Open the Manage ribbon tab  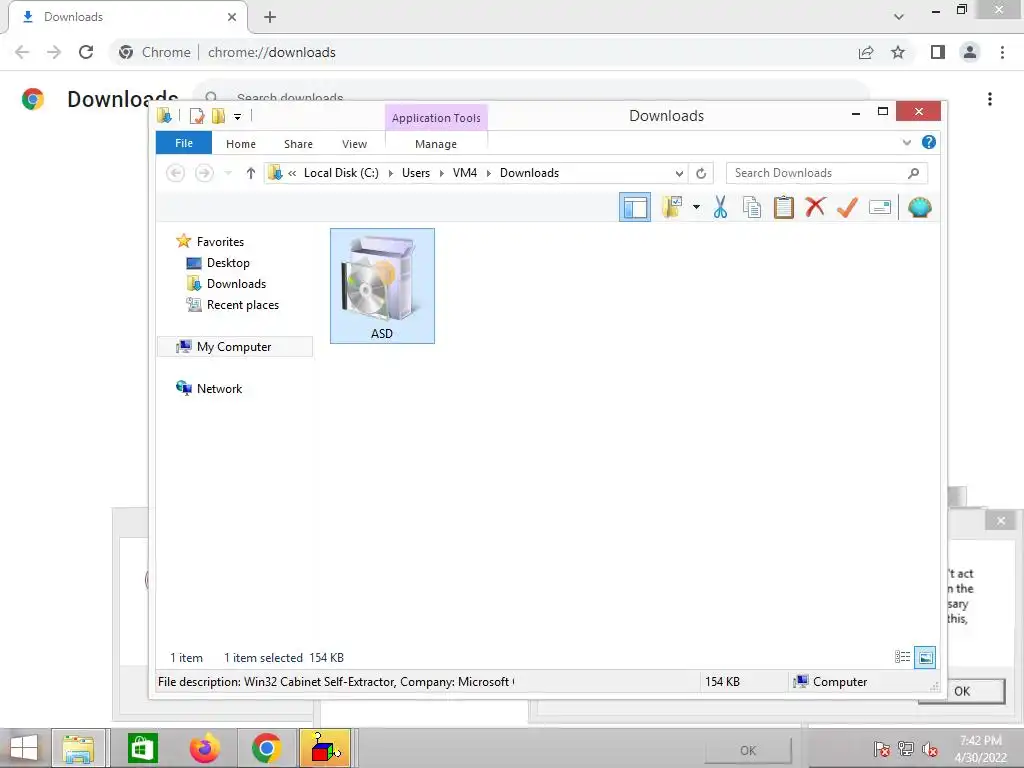[x=436, y=144]
